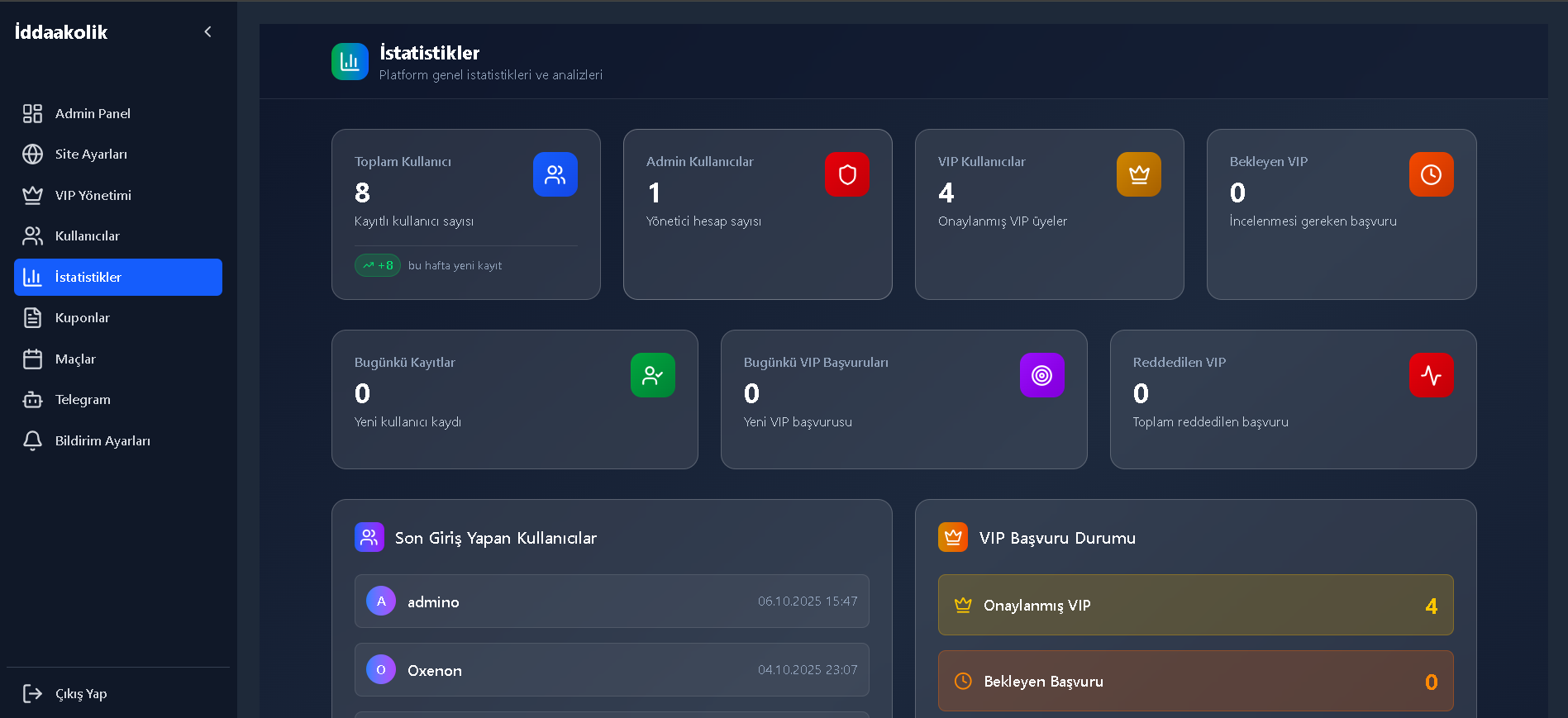Click the purple target icon on Bugünkü VIP Başvuruları

[x=1042, y=375]
